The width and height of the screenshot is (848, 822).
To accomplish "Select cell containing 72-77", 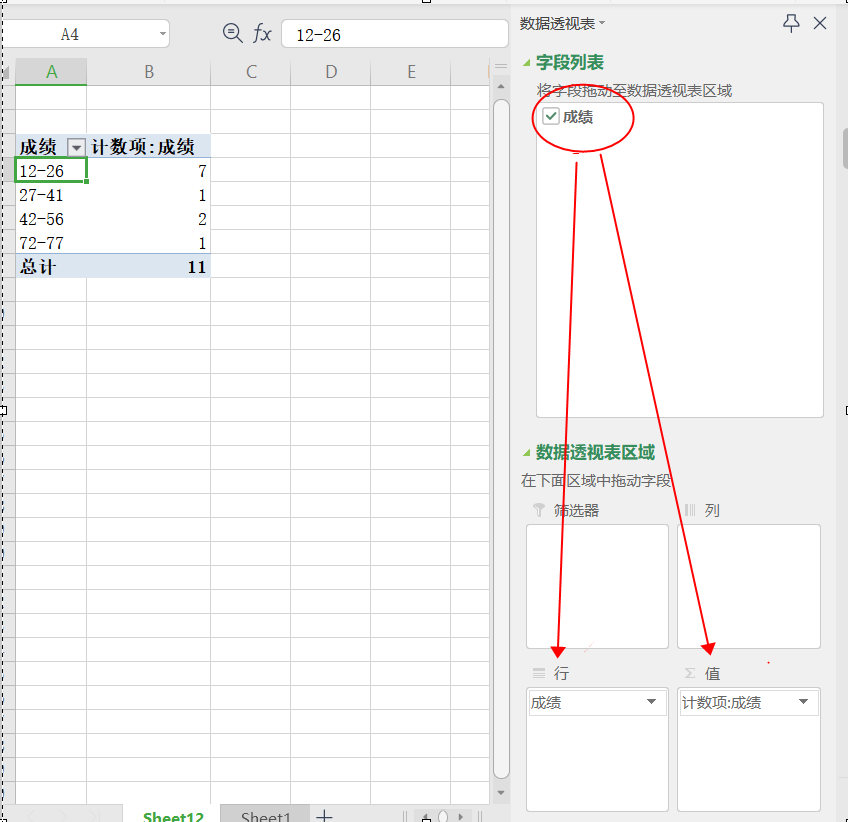I will (51, 242).
